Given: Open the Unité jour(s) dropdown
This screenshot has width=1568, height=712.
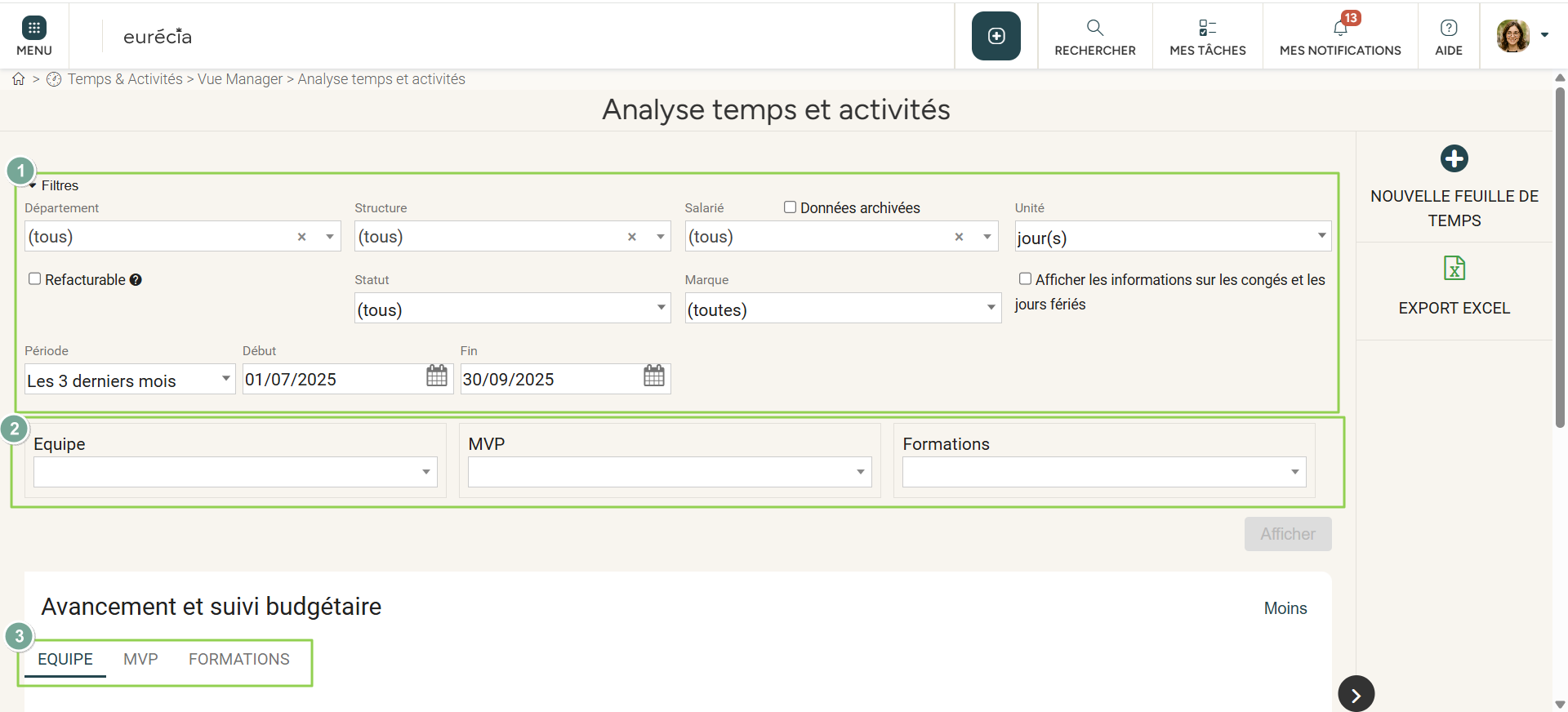Looking at the screenshot, I should coord(1172,237).
